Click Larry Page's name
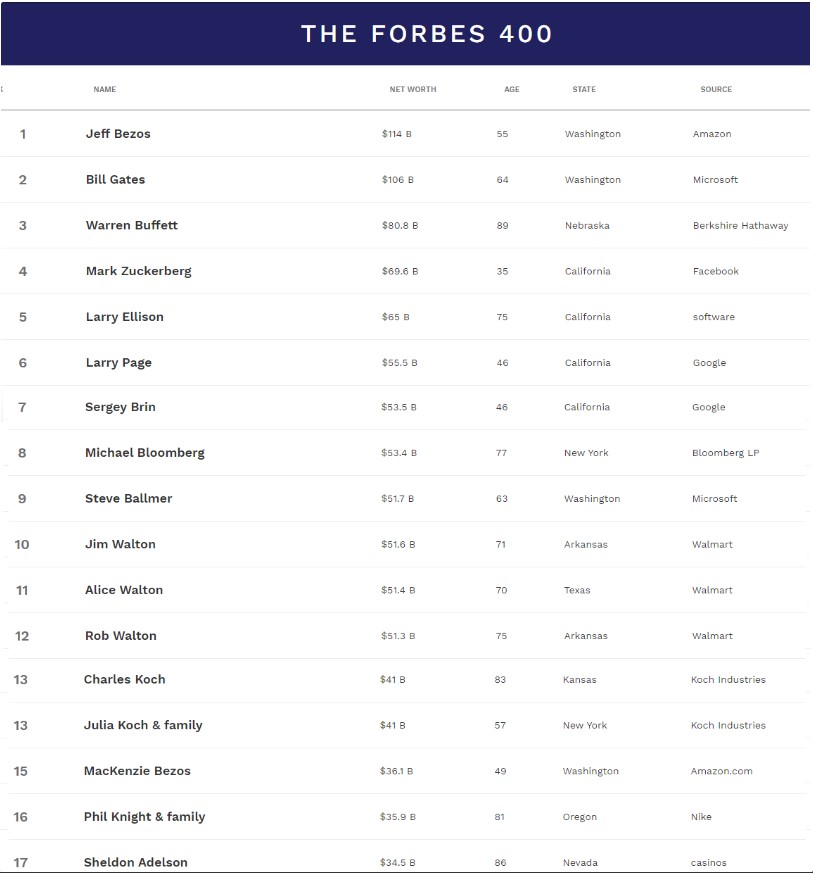The image size is (813, 873). pyautogui.click(x=119, y=363)
